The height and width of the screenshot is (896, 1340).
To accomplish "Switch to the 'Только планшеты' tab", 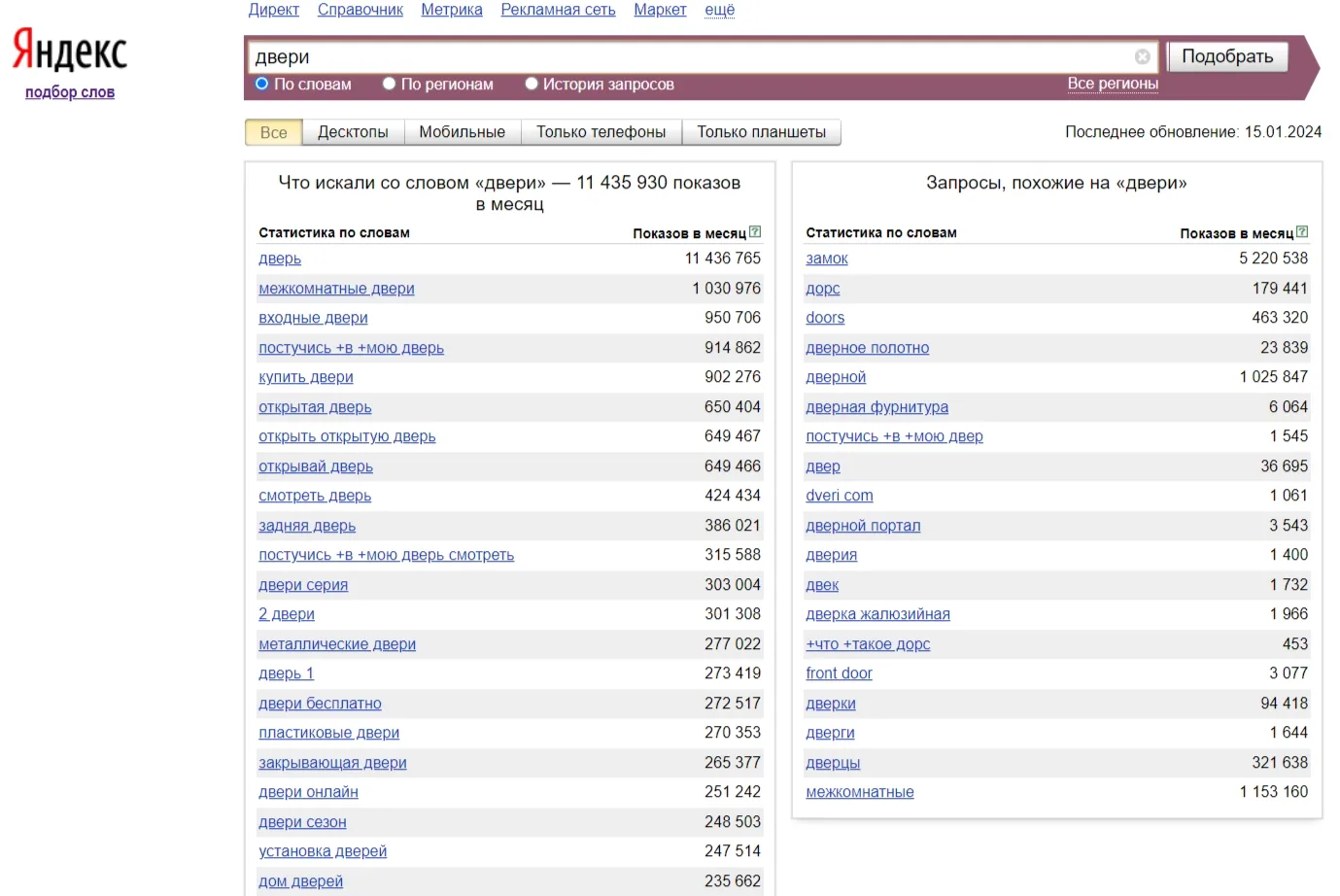I will tap(762, 132).
